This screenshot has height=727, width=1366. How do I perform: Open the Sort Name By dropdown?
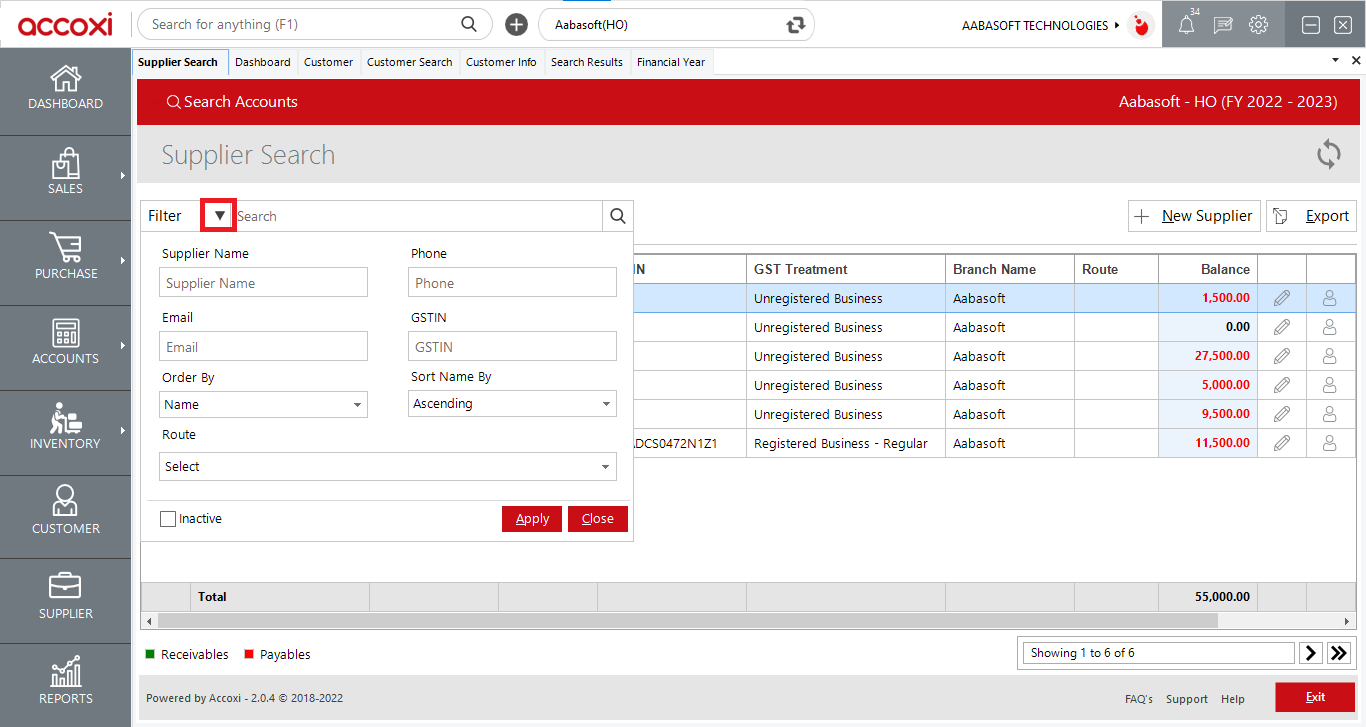tap(512, 404)
